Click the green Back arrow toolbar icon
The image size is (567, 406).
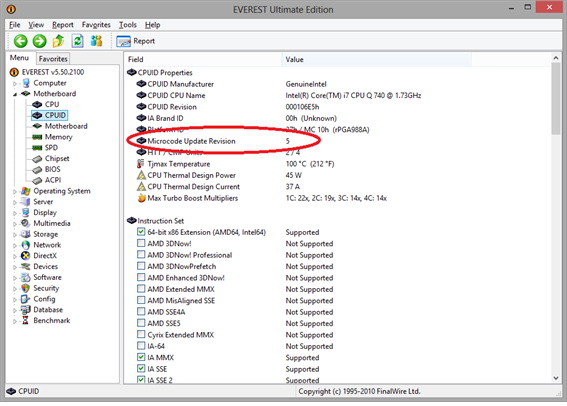pos(21,41)
